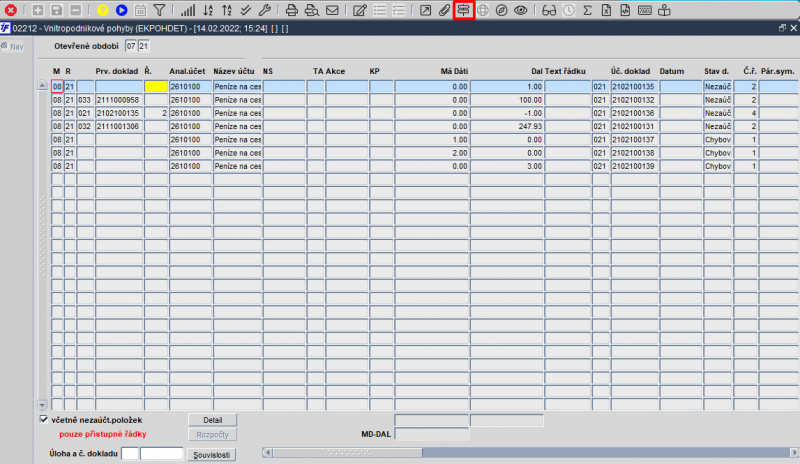Image resolution: width=800 pixels, height=464 pixels.
Task: Click the add record plus icon
Action: pos(37,10)
